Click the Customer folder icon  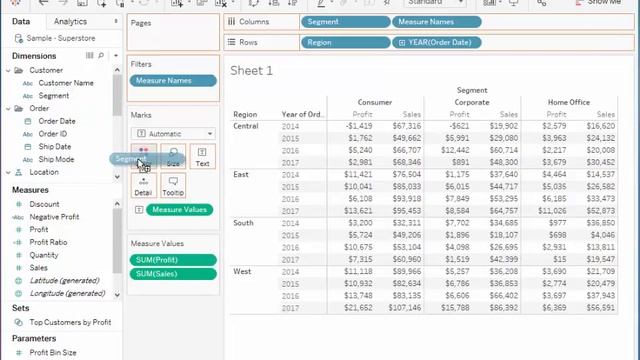pyautogui.click(x=18, y=70)
